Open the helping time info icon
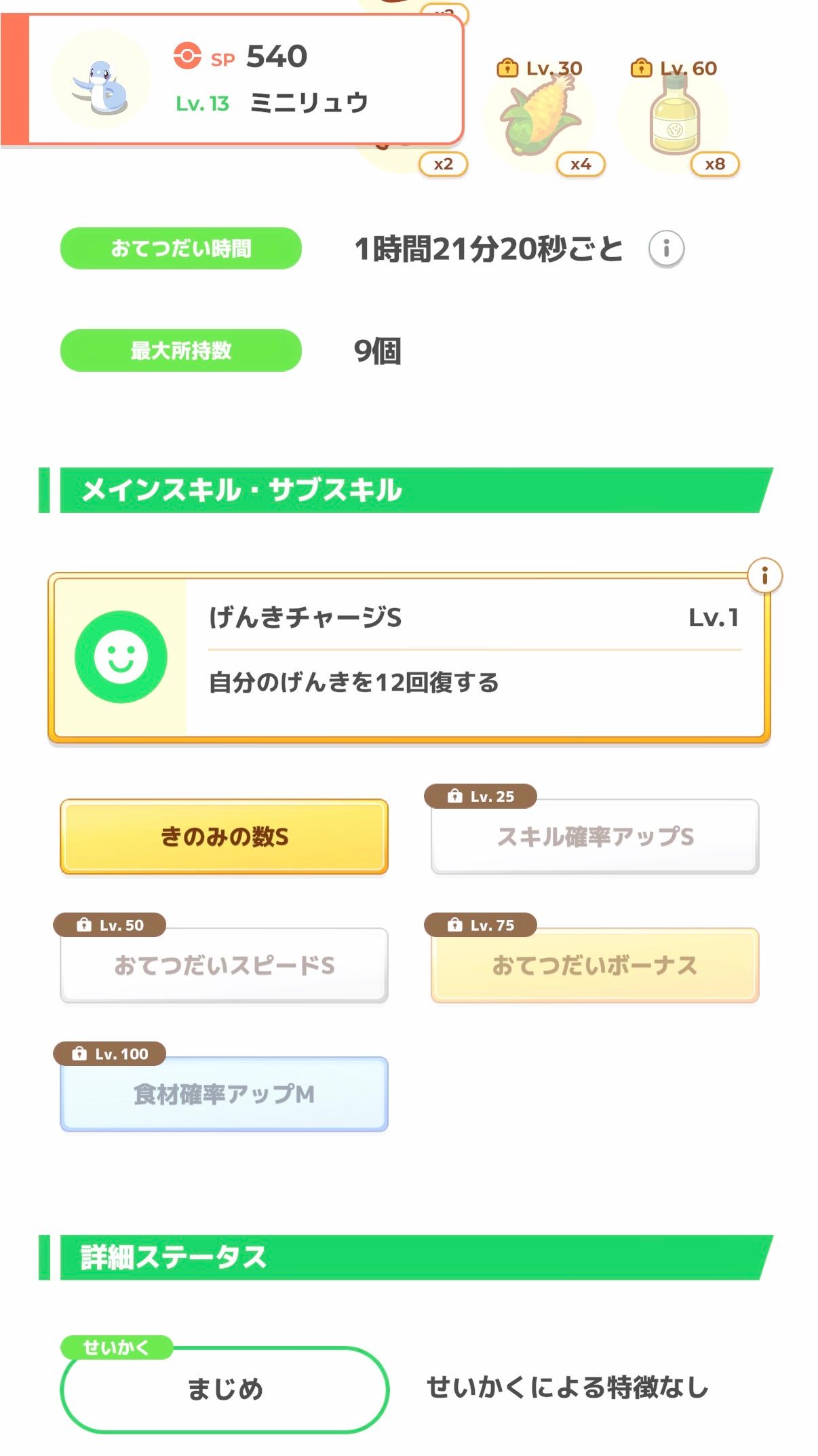Viewport: 818px width, 1456px height. 666,249
